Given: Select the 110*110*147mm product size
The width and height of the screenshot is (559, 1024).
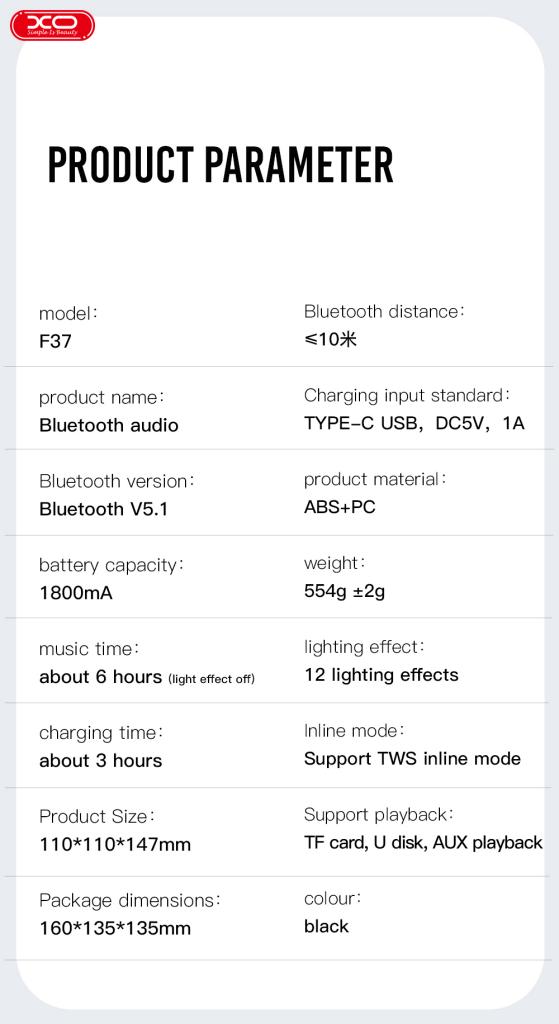Looking at the screenshot, I should [x=115, y=844].
